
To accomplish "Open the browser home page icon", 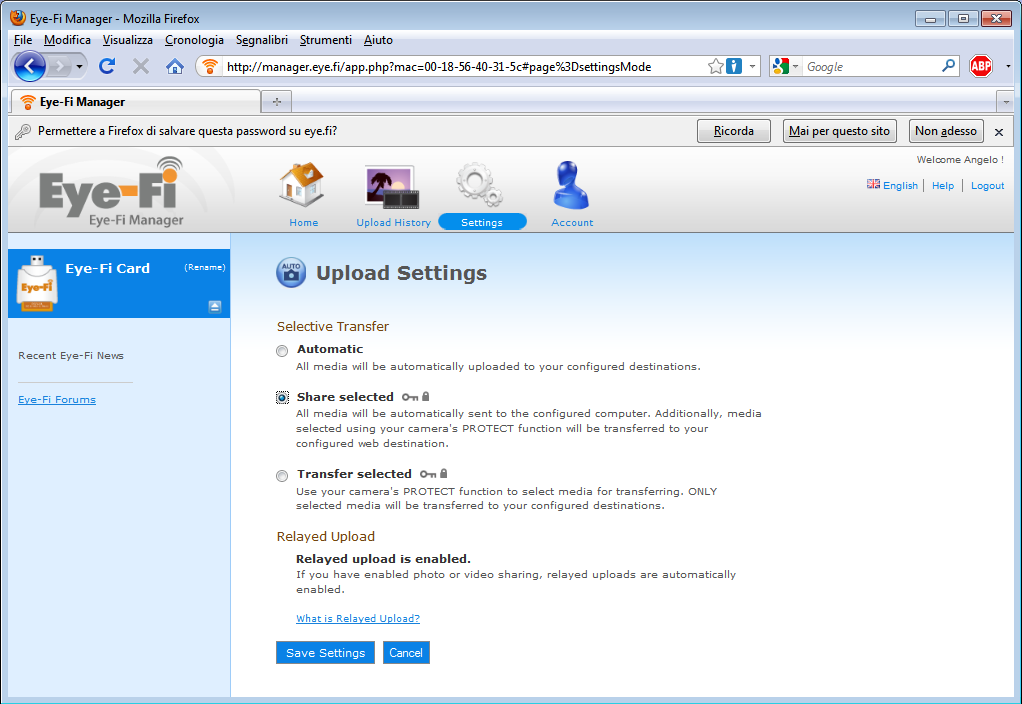I will click(175, 66).
